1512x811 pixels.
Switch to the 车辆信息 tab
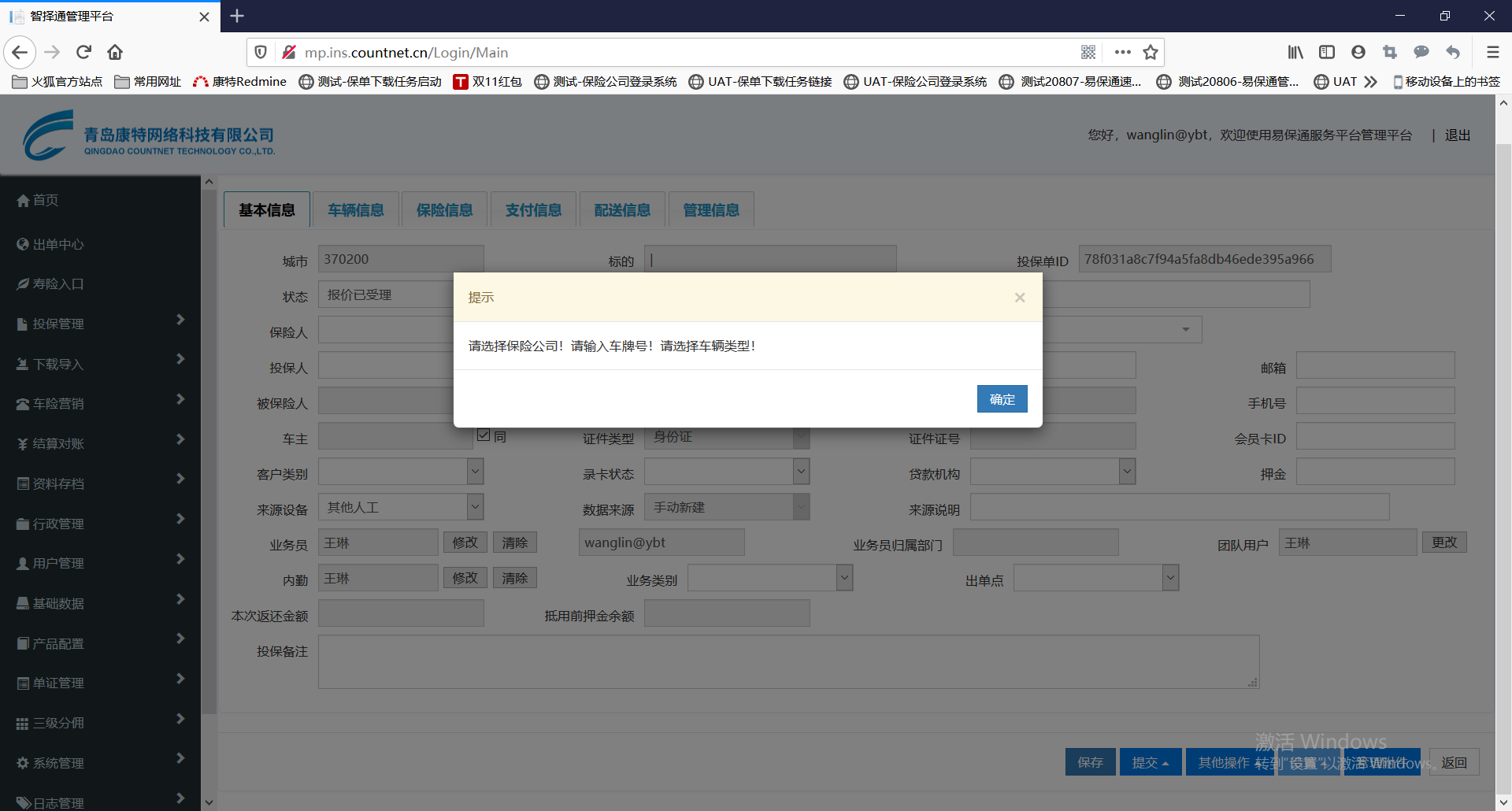coord(356,209)
